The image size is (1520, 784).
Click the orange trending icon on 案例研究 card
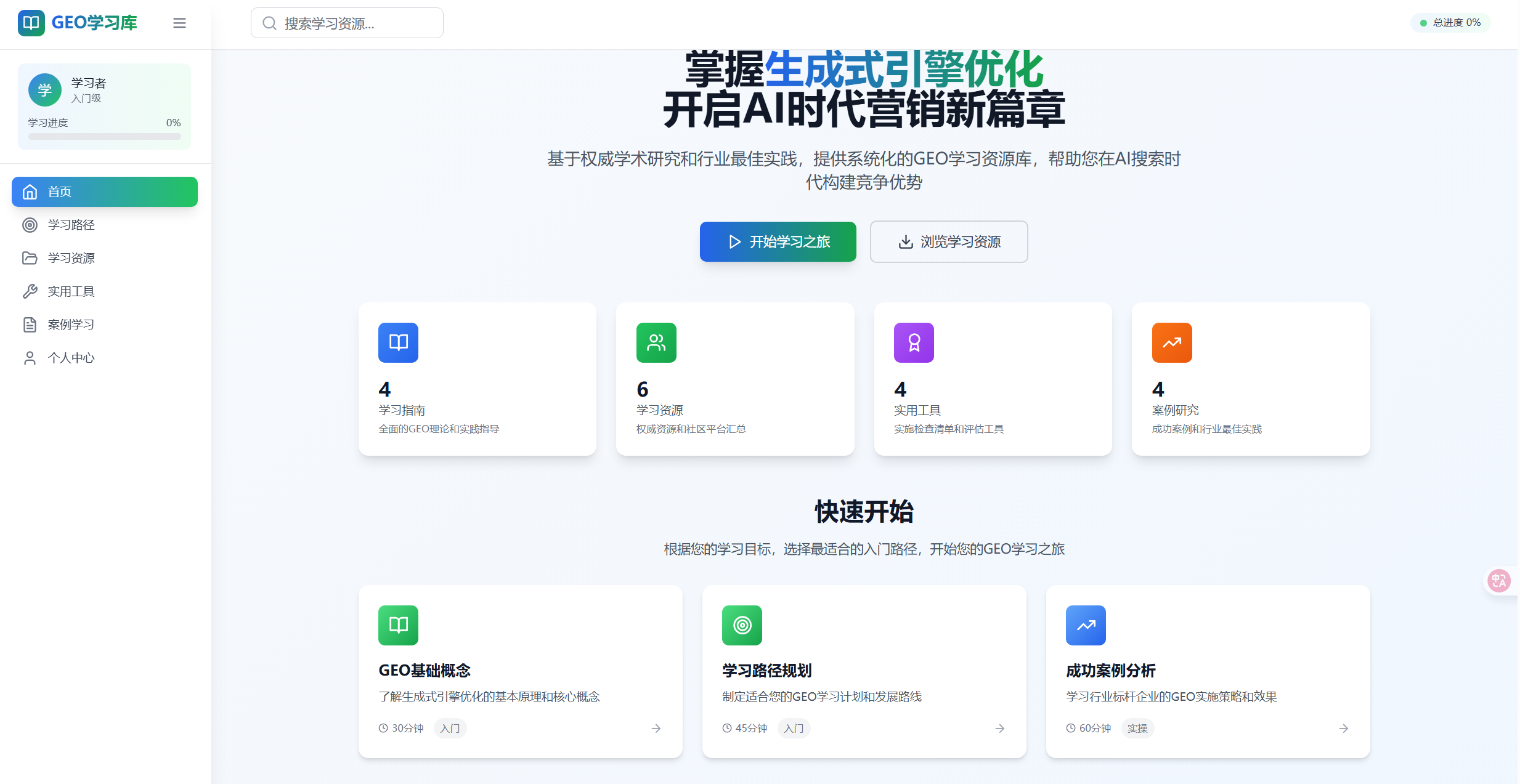[1171, 342]
